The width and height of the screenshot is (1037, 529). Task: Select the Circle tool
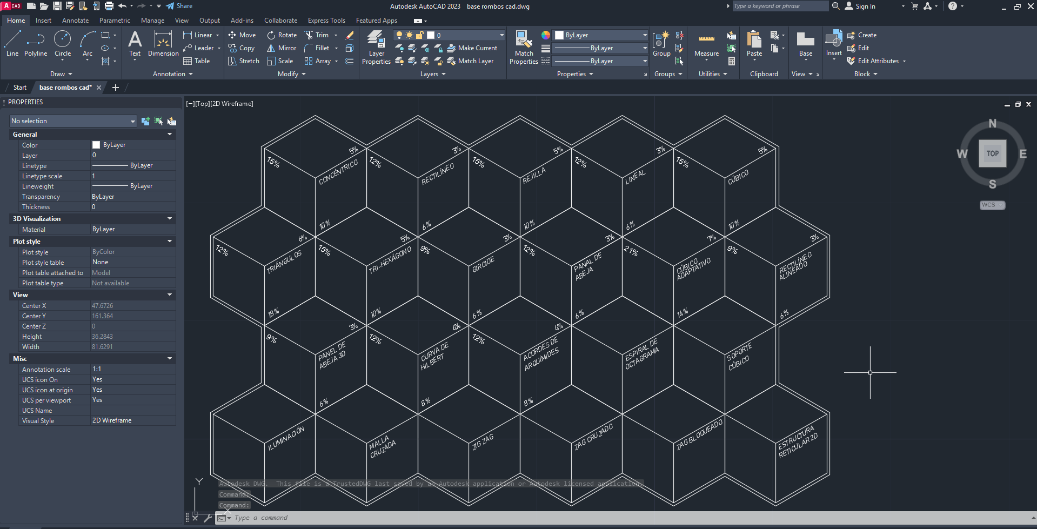coord(63,44)
